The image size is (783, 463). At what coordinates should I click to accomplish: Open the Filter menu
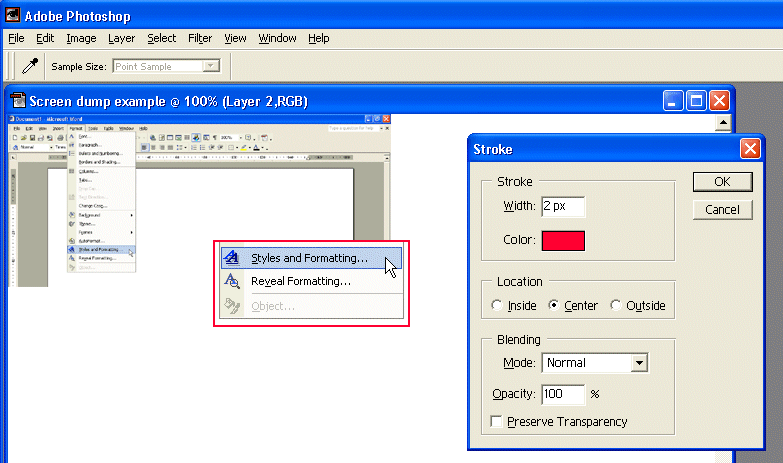coord(200,38)
